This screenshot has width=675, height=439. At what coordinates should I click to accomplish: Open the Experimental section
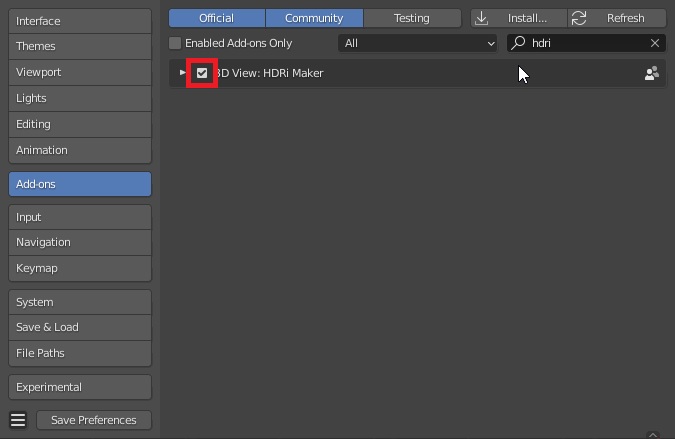click(80, 387)
